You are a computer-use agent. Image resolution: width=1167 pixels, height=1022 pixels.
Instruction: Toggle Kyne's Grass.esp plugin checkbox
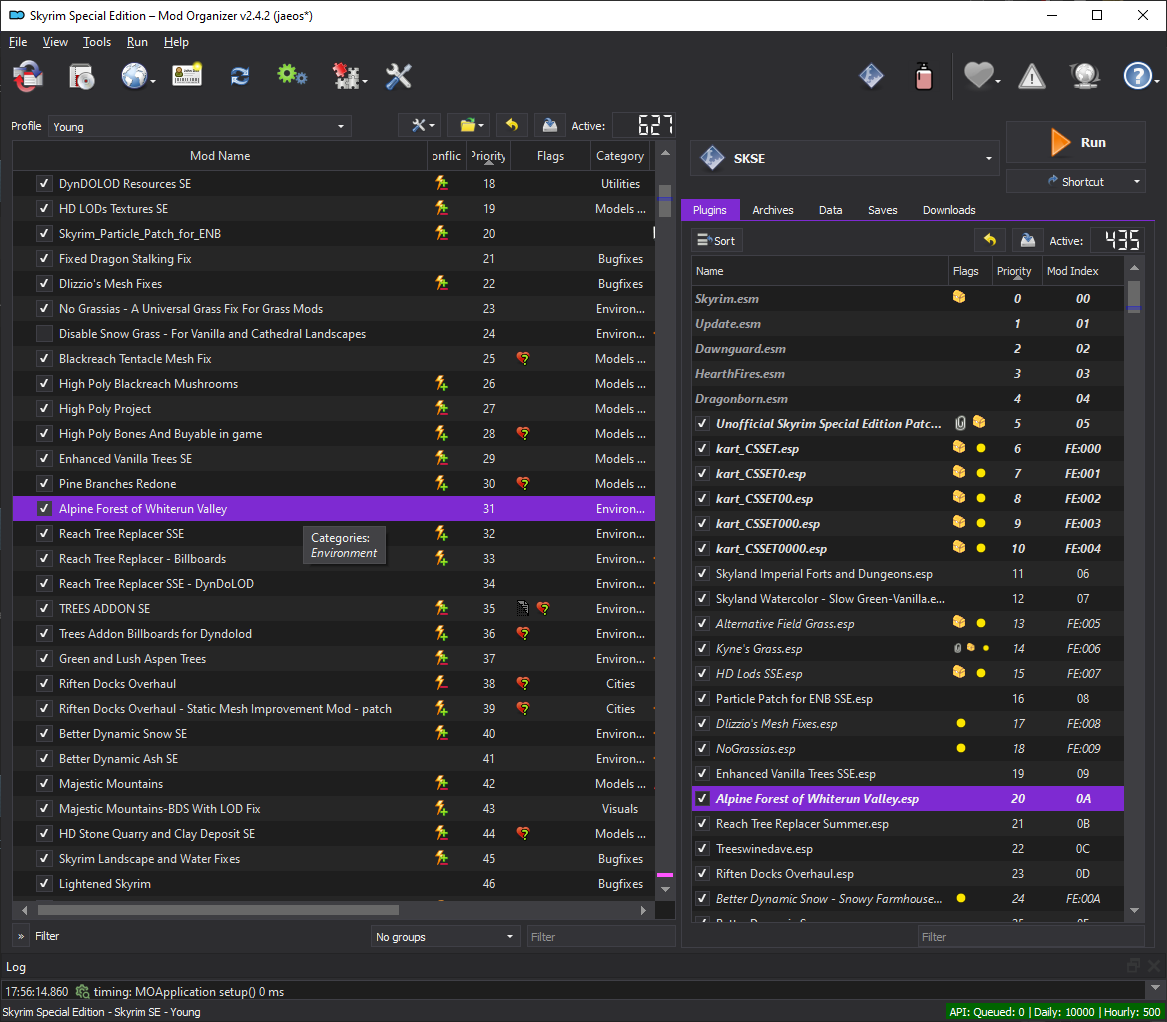[x=702, y=648]
